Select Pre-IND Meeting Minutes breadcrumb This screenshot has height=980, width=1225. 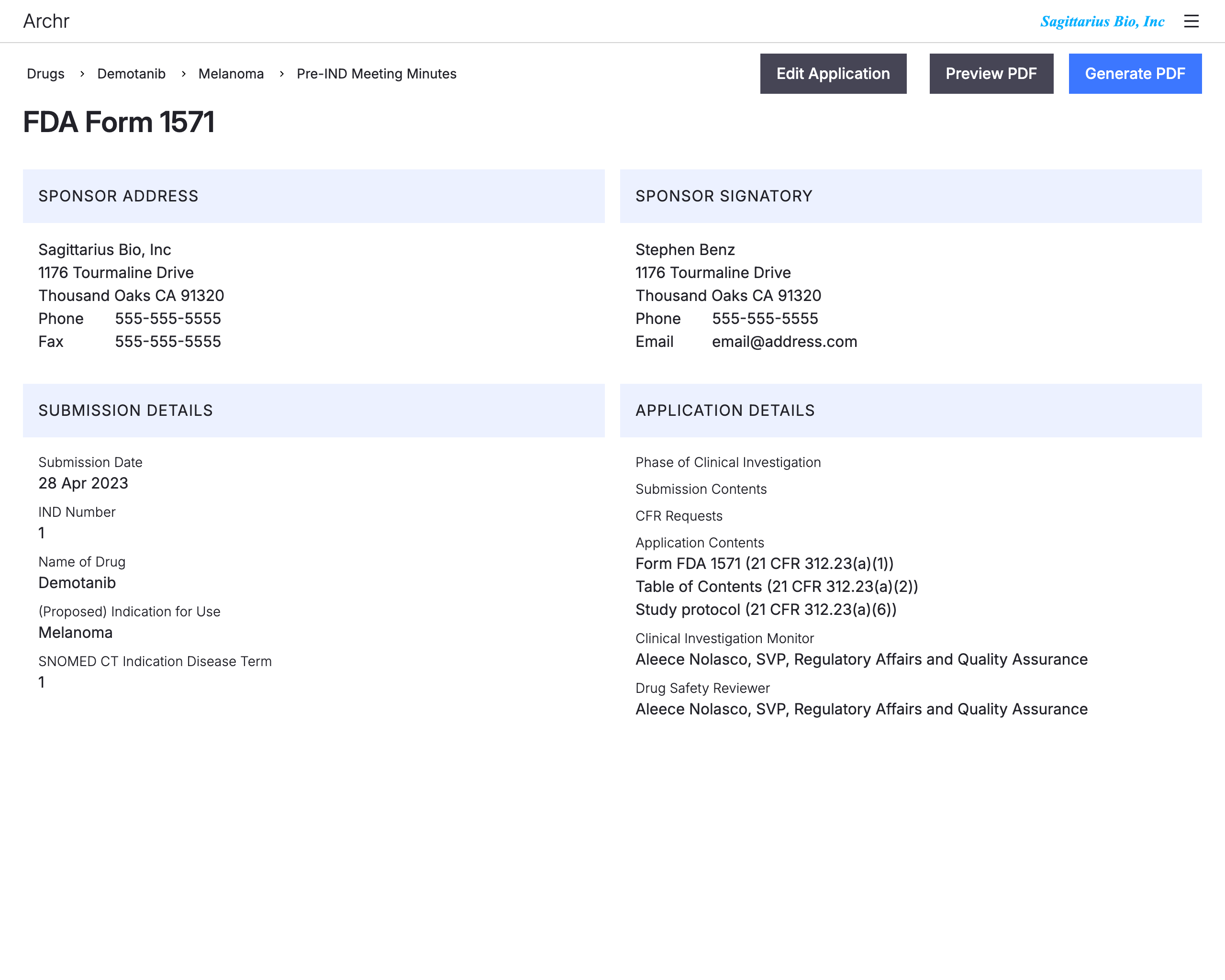(376, 74)
